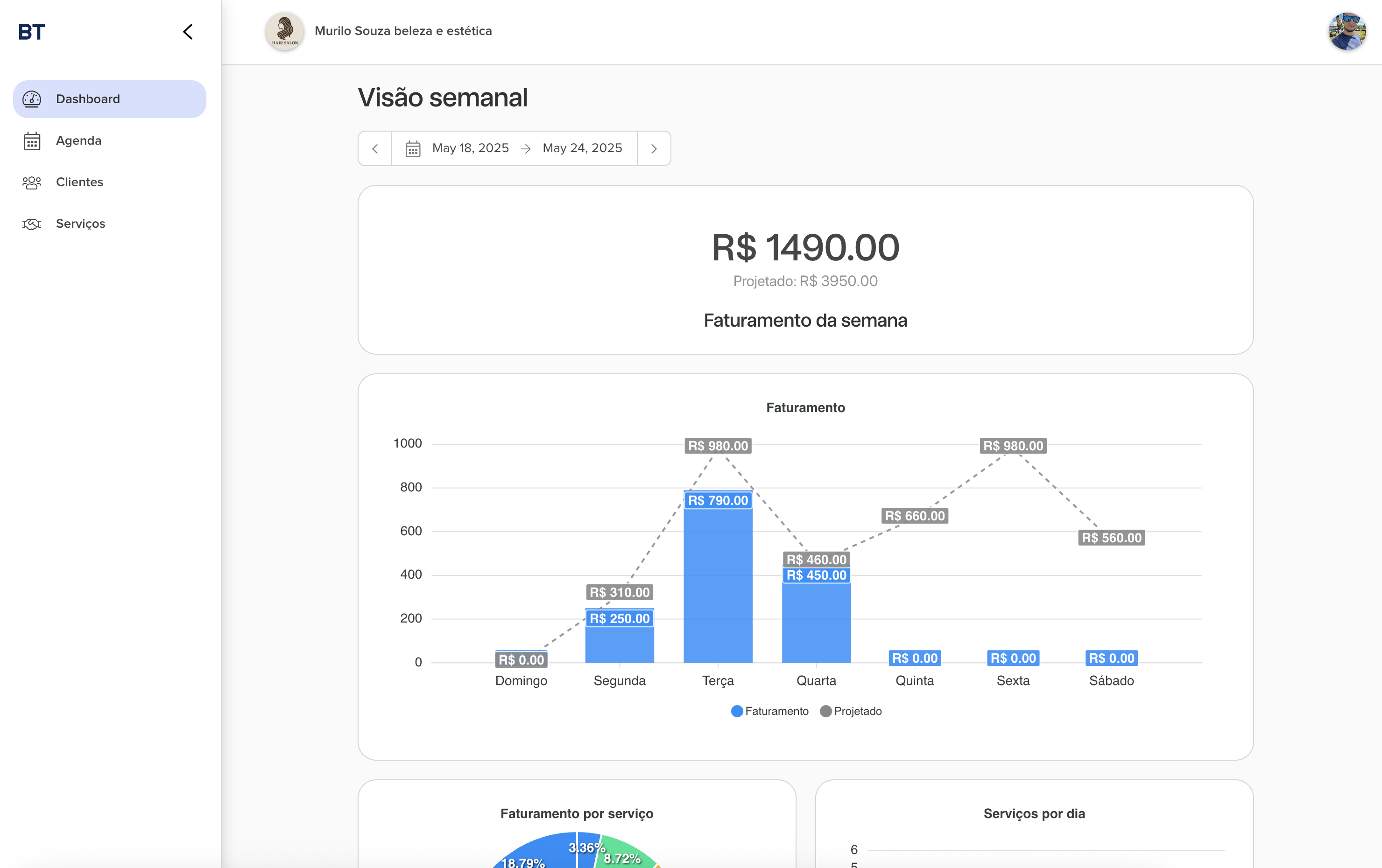Screen dimensions: 1382x868
Task: Open the user profile photo menu
Action: tap(1347, 31)
